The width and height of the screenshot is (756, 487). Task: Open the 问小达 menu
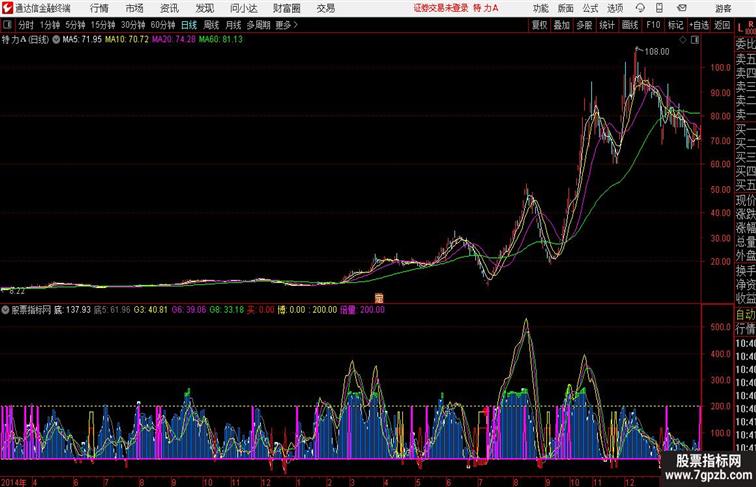point(243,8)
